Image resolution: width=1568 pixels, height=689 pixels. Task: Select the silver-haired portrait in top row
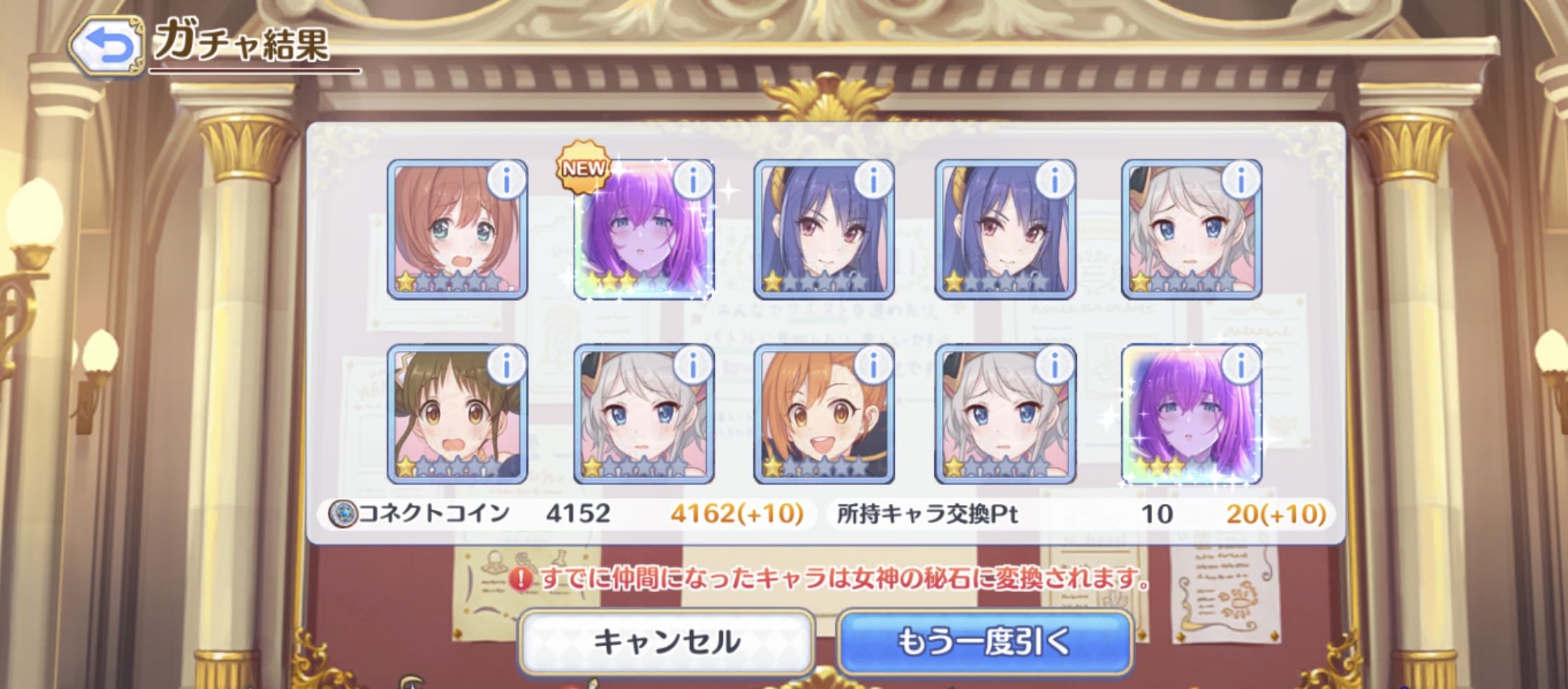tap(1192, 229)
